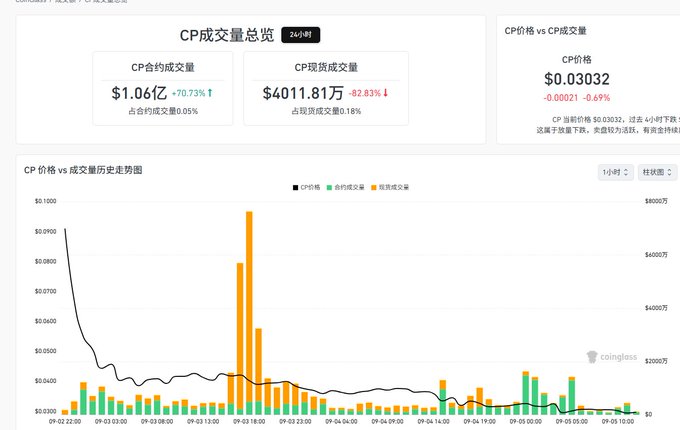Click the $2000万 volume axis label
The image size is (680, 430).
(656, 361)
